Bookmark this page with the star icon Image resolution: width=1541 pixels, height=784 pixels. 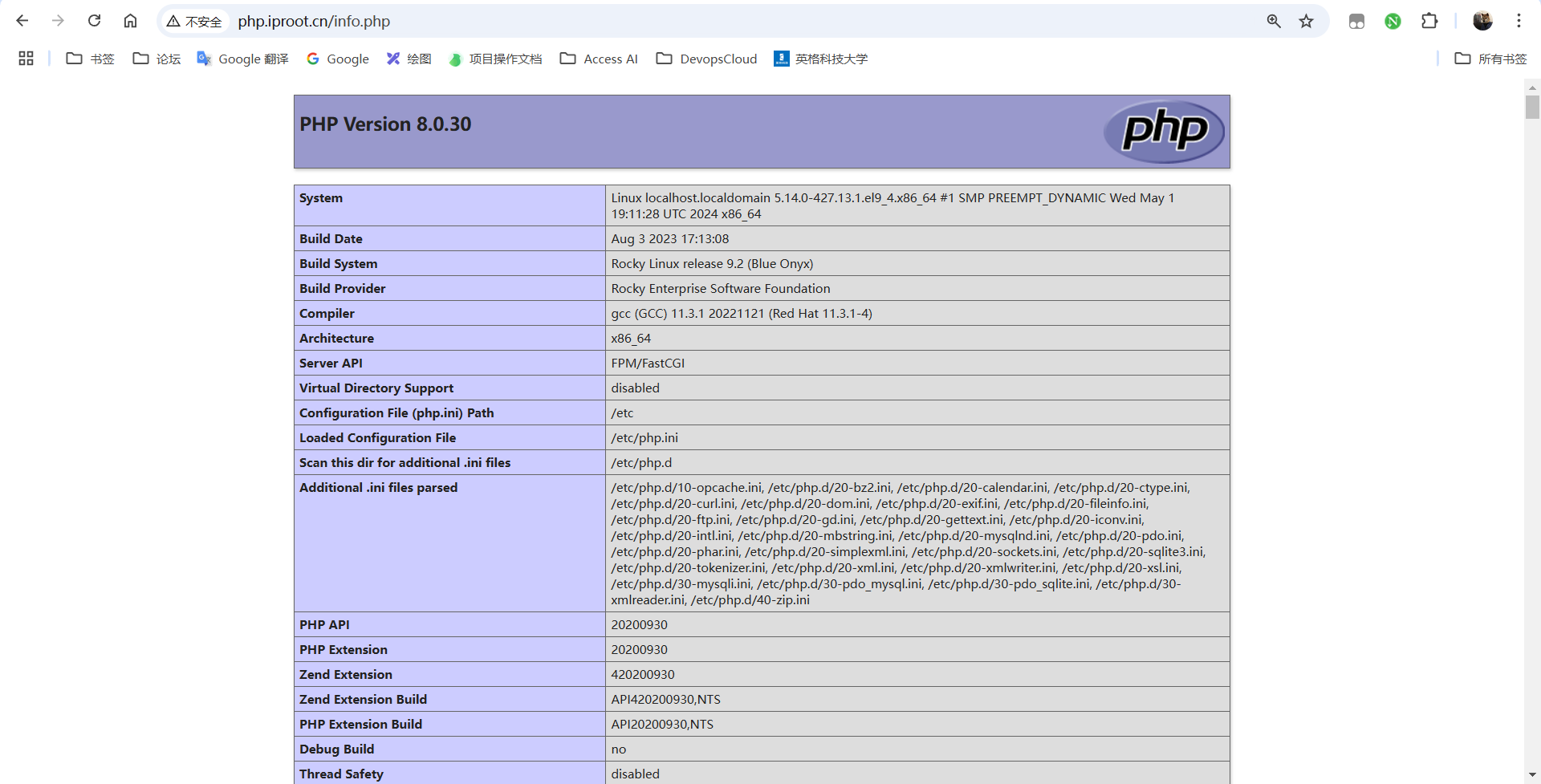click(x=1307, y=21)
